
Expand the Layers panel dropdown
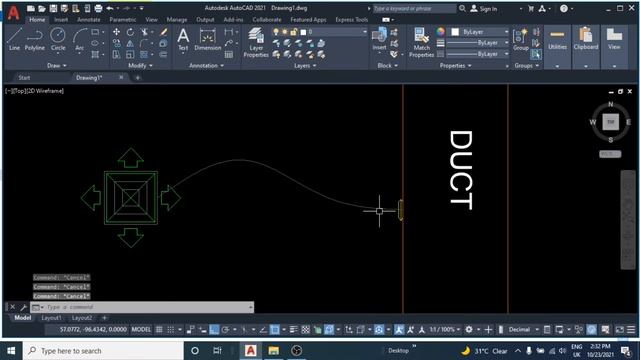(305, 65)
